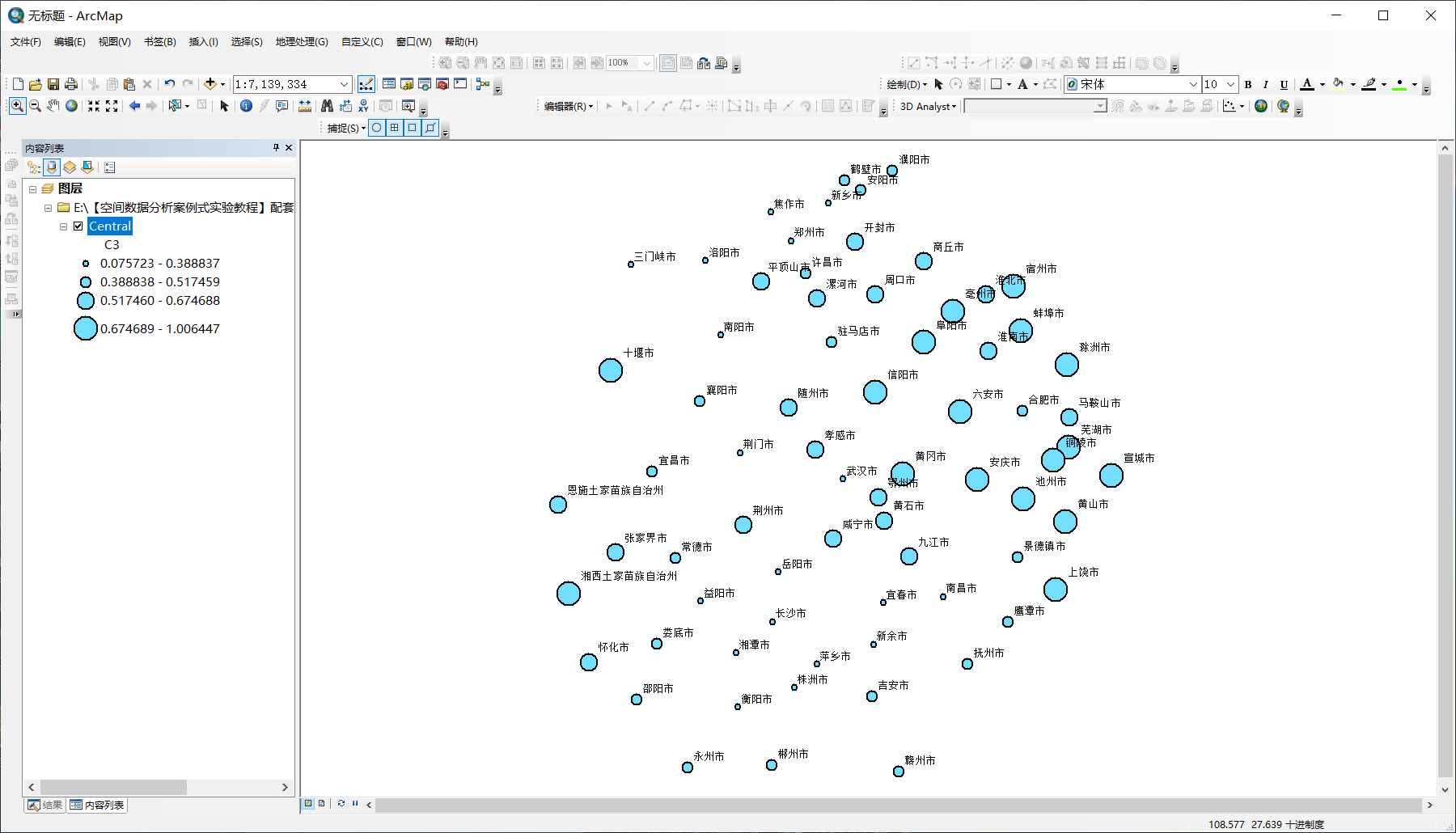Select the Identify tool

point(246,106)
